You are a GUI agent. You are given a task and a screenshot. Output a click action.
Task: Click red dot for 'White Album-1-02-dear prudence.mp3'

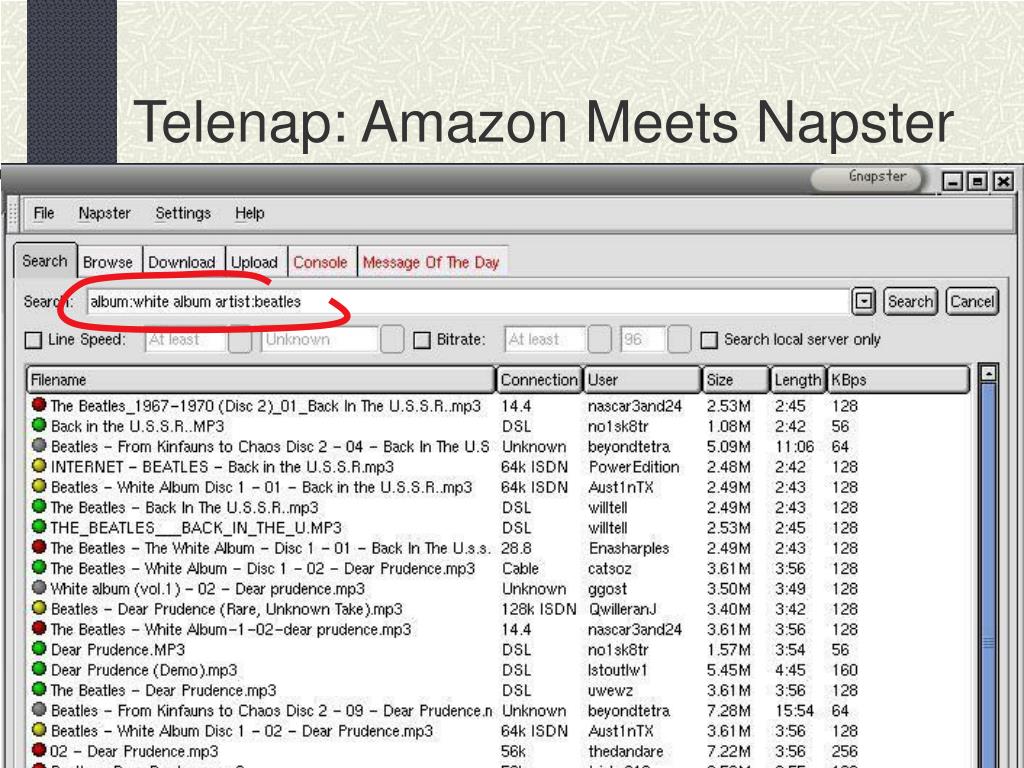39,628
